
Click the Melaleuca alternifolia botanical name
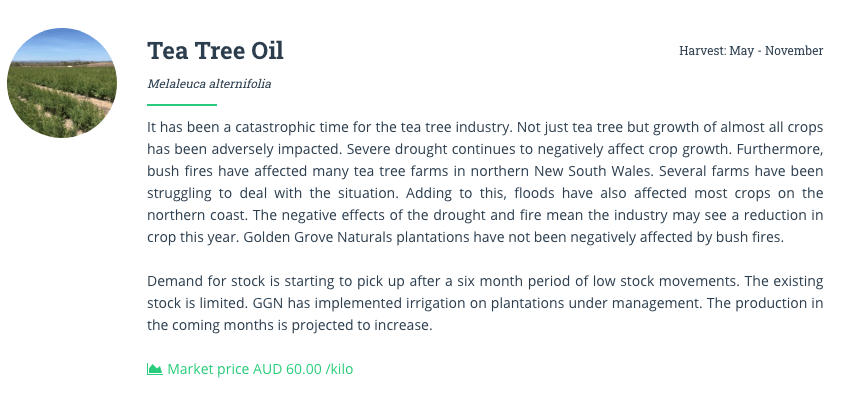pyautogui.click(x=209, y=84)
